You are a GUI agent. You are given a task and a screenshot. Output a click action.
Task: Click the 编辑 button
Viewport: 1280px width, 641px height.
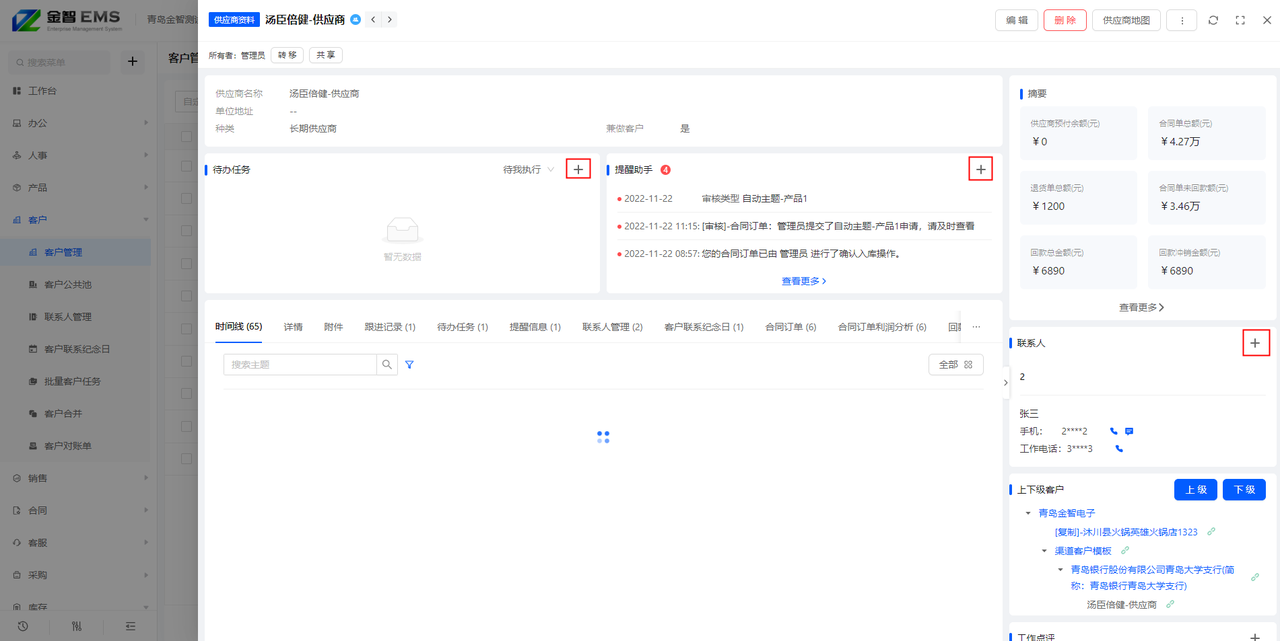[1016, 20]
